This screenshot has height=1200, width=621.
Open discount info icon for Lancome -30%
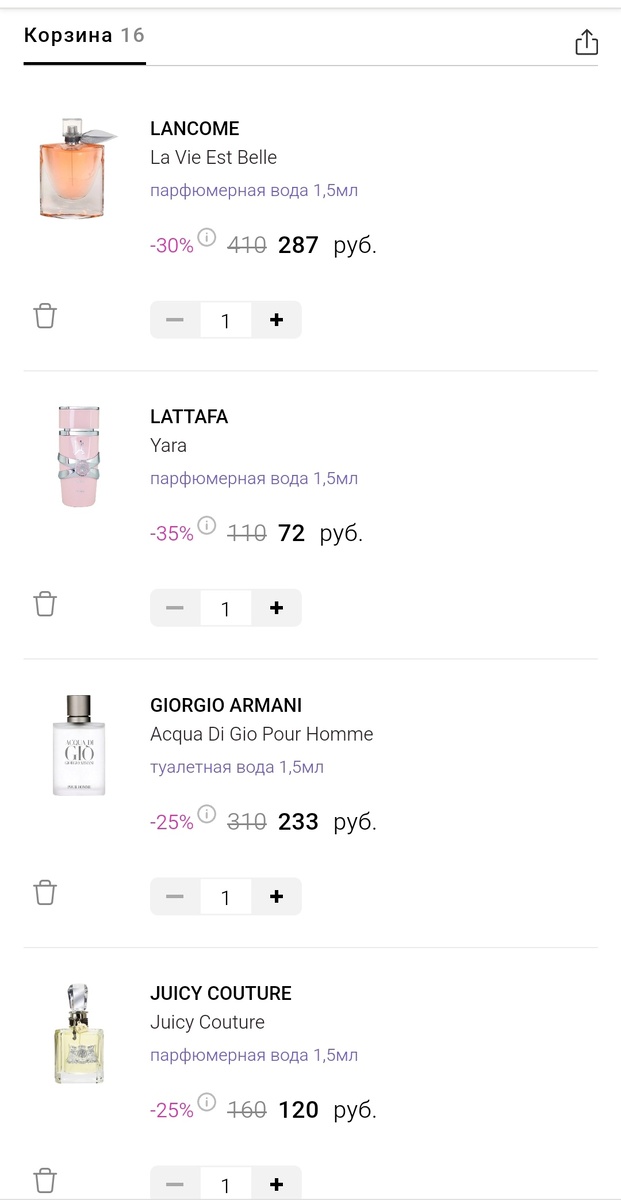tap(207, 237)
